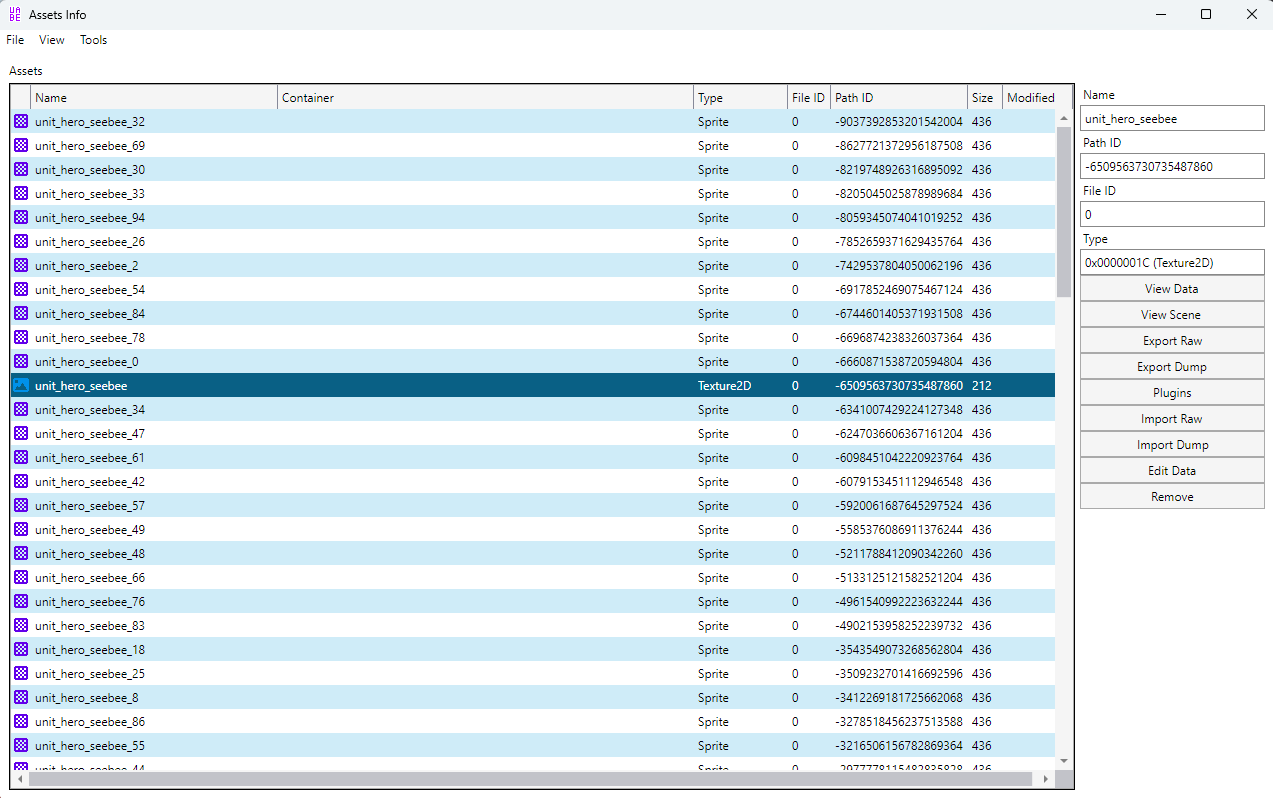Click the sprite icon next to unit_hero_seebee_0
Viewport: 1273px width, 798px height.
point(21,362)
